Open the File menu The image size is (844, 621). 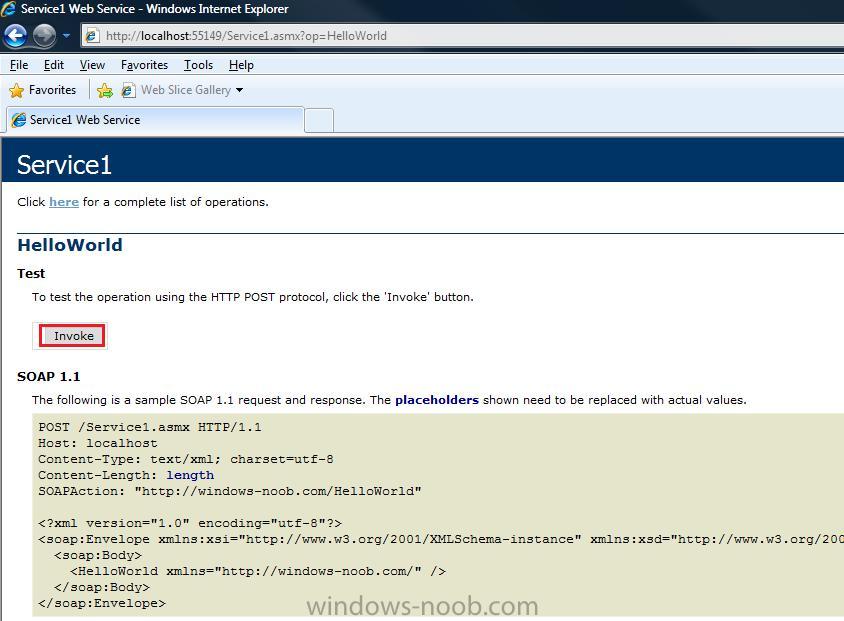(19, 65)
